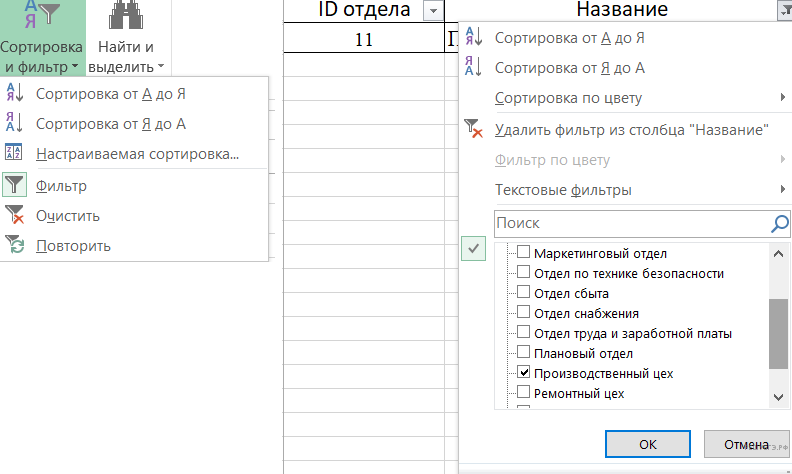The image size is (792, 474).
Task: Enable the Отдел сбыта checkbox
Action: point(523,294)
